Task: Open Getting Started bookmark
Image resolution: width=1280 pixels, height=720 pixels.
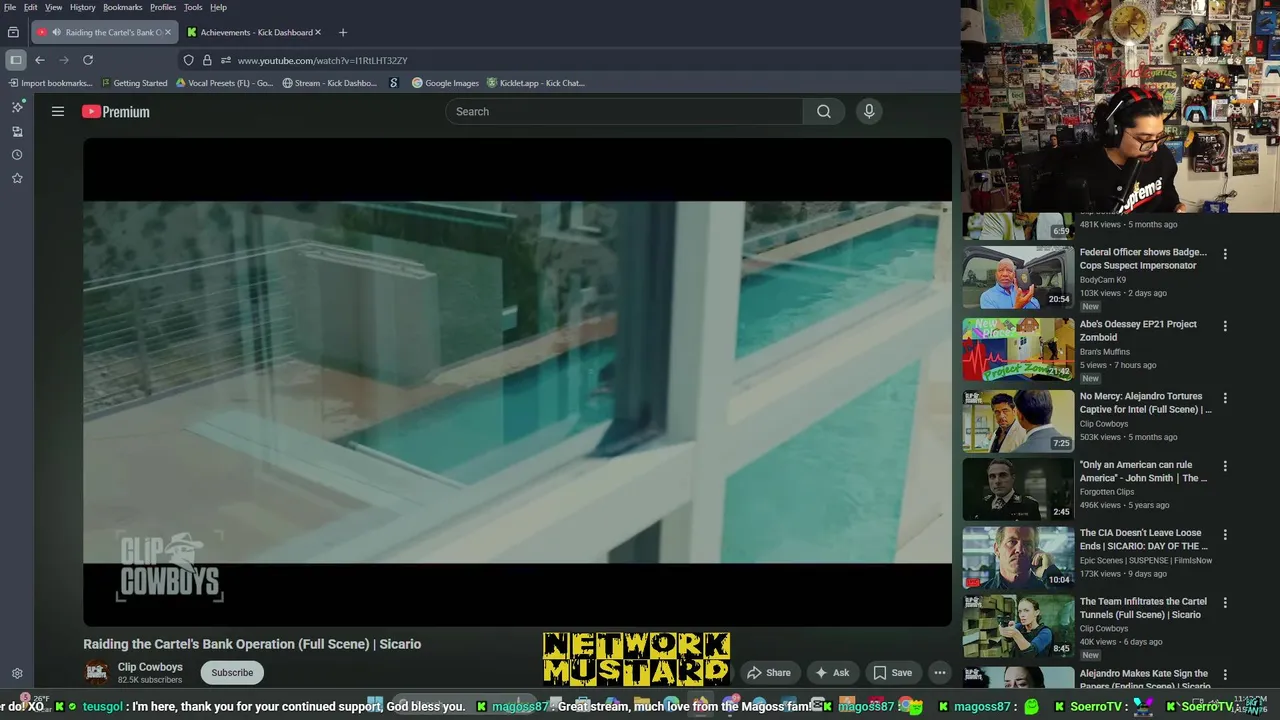Action: [134, 83]
